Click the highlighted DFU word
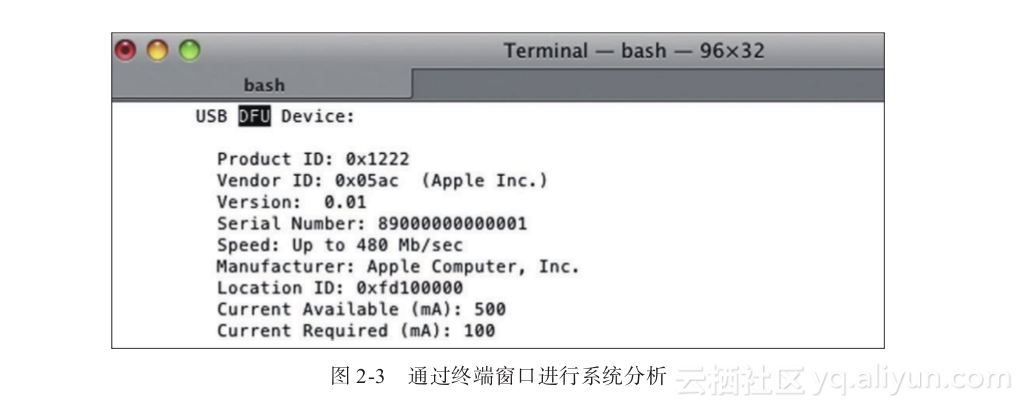 254,117
